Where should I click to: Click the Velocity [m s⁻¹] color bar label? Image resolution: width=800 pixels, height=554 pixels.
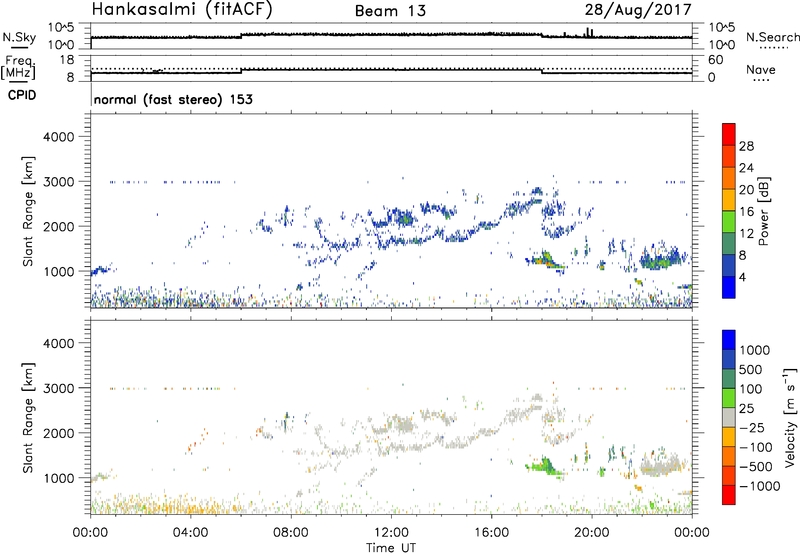[790, 417]
